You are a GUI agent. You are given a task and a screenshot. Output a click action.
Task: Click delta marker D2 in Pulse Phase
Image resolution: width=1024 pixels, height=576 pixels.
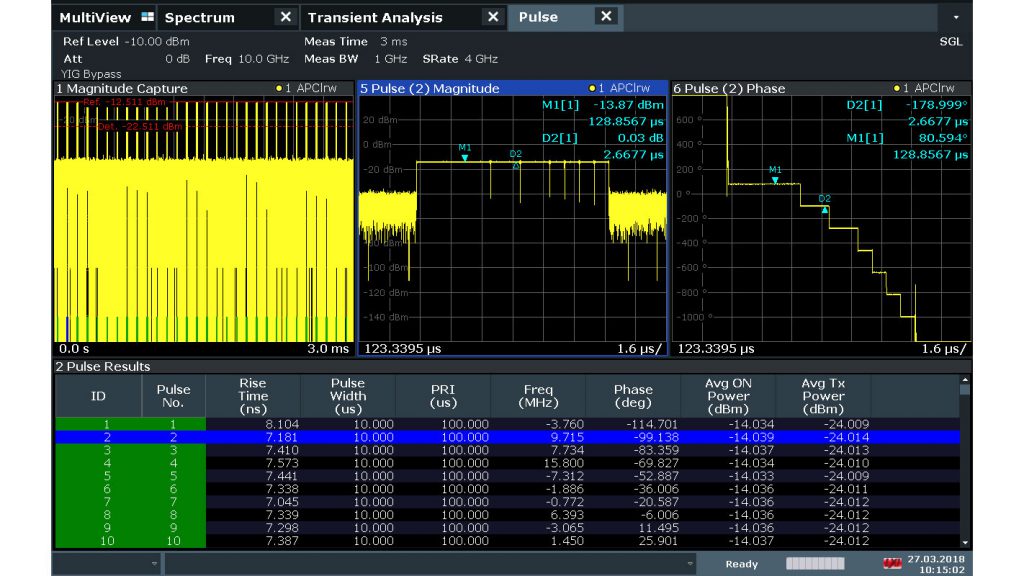(825, 208)
